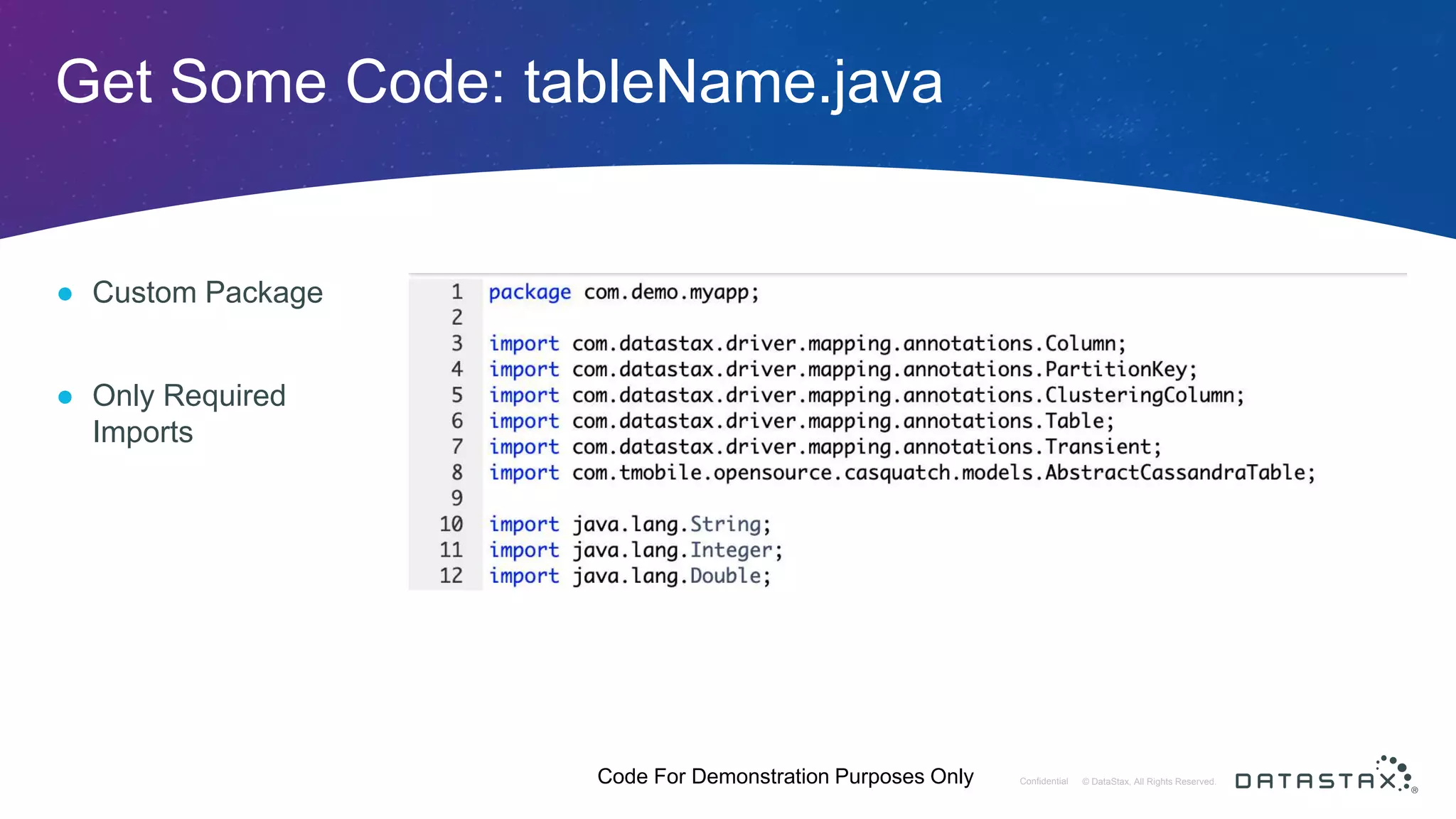
Task: Click the '© DataStax, All Rights Reserved.' text
Action: [1149, 781]
